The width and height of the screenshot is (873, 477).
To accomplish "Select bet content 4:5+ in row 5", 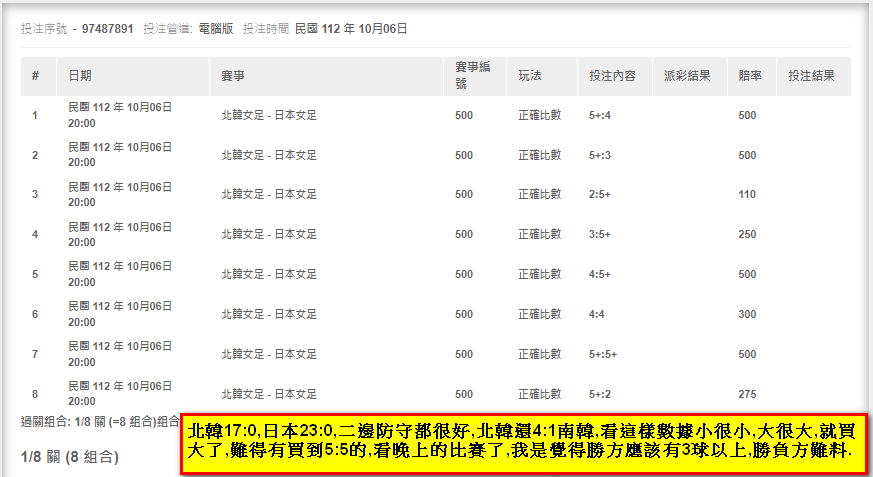I will tap(600, 274).
